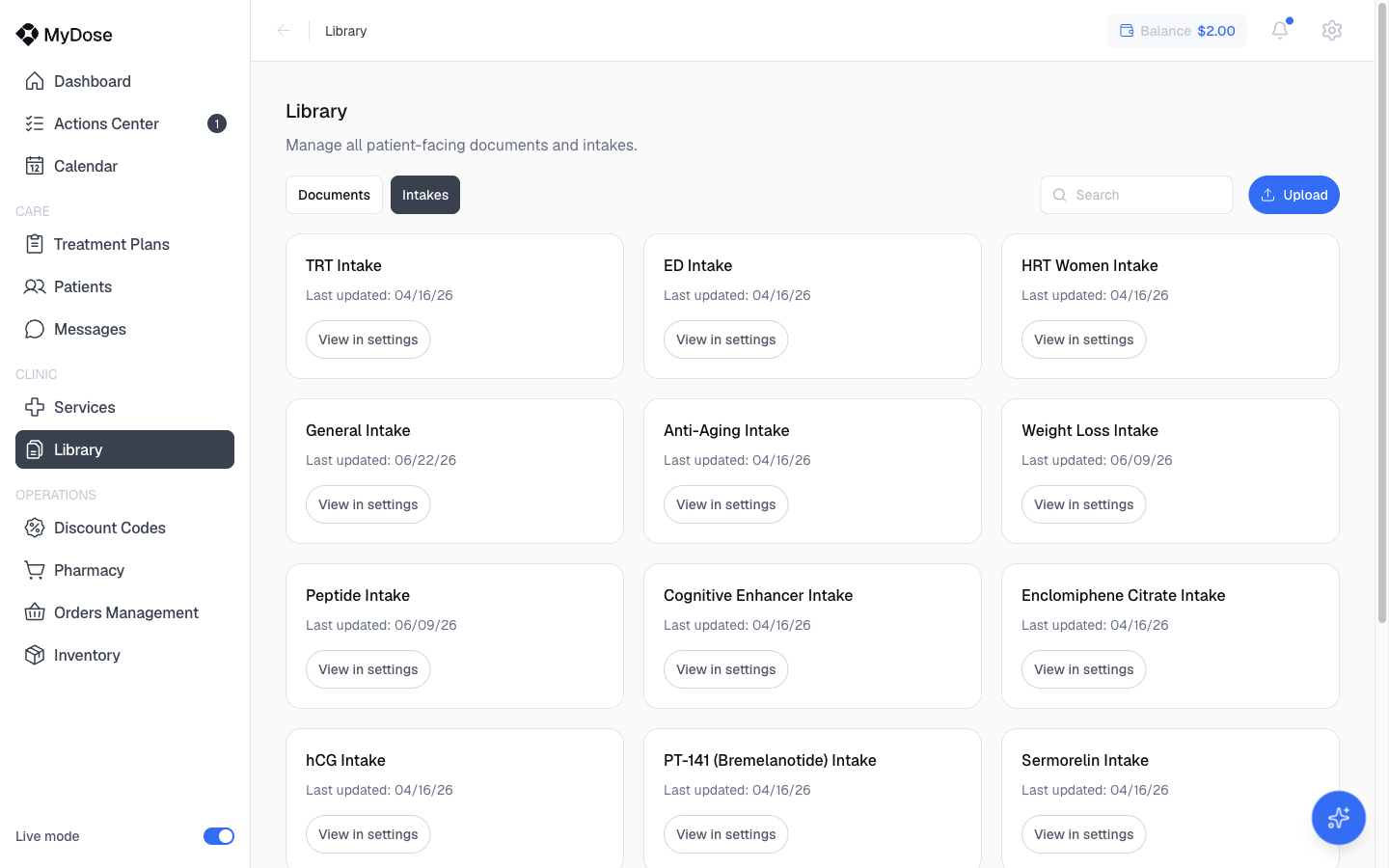Viewport: 1389px width, 868px height.
Task: Click the Services plus-cross icon
Action: (x=35, y=407)
